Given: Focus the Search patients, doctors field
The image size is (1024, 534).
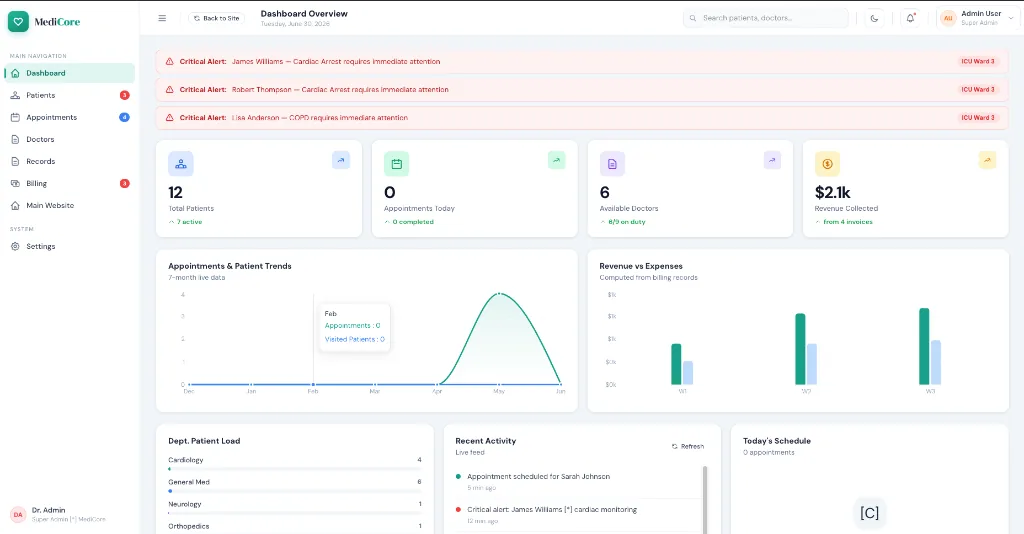Looking at the screenshot, I should (x=766, y=18).
